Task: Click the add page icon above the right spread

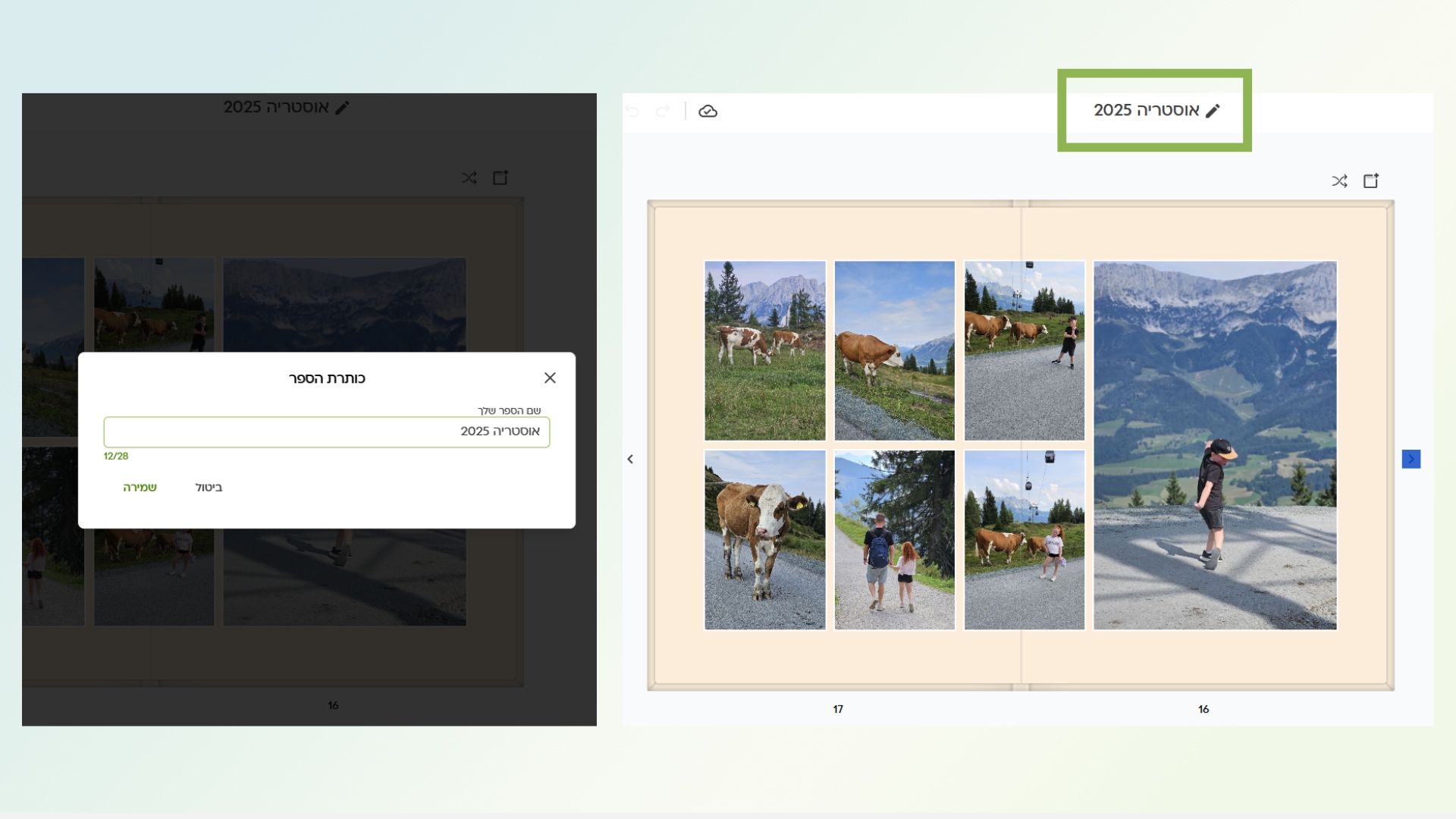Action: coord(1371,180)
